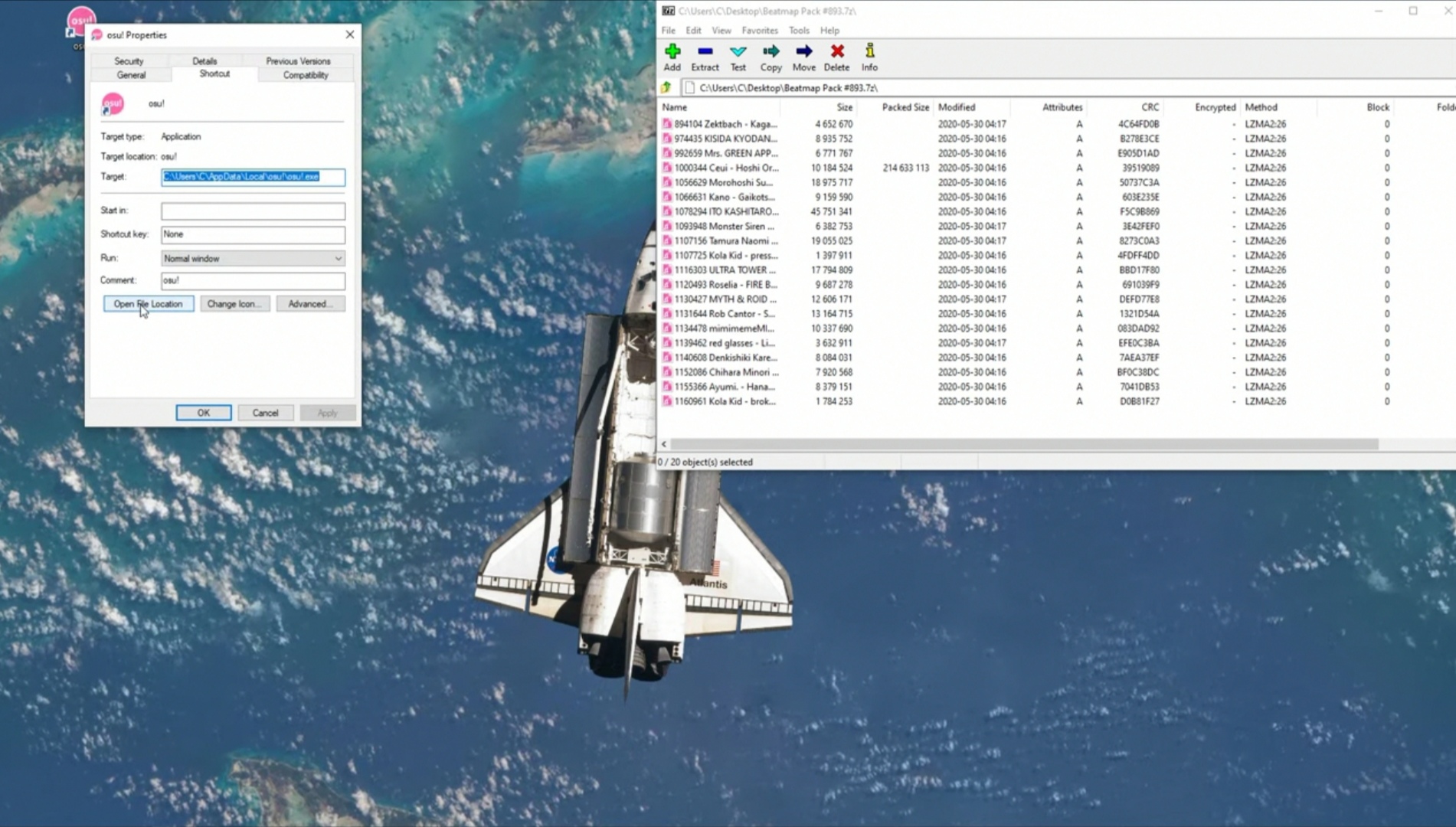
Task: Sort by Packed Size column header
Action: 895,107
